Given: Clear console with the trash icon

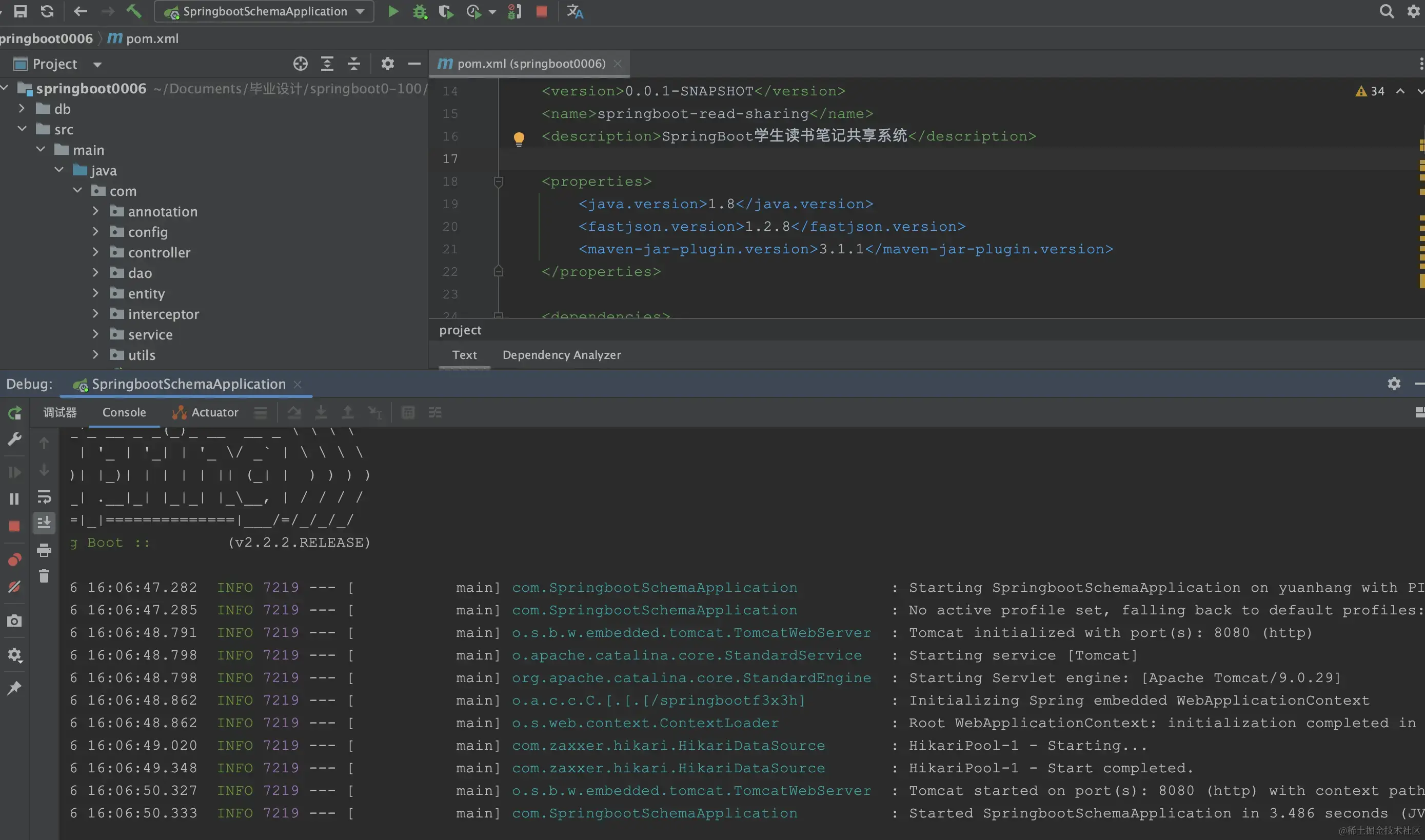Looking at the screenshot, I should click(x=44, y=576).
